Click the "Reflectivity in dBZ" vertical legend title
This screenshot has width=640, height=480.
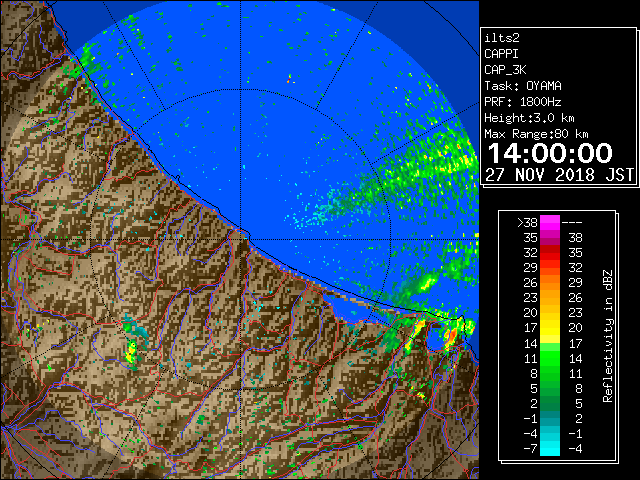point(608,336)
